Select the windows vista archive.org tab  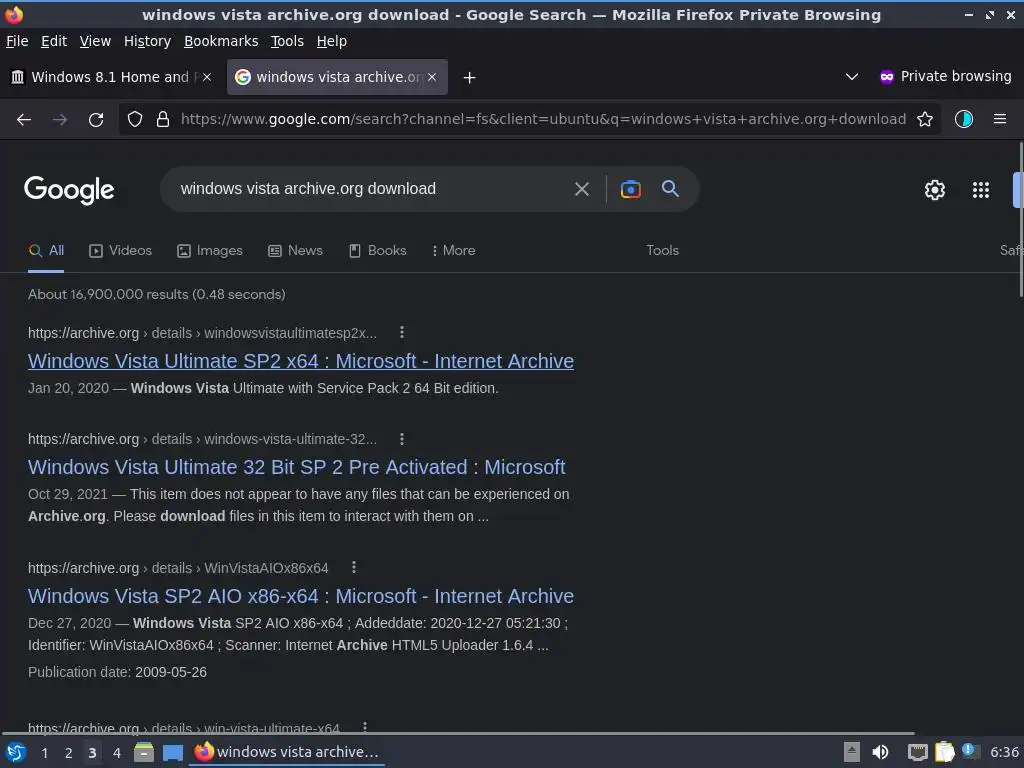(x=337, y=77)
